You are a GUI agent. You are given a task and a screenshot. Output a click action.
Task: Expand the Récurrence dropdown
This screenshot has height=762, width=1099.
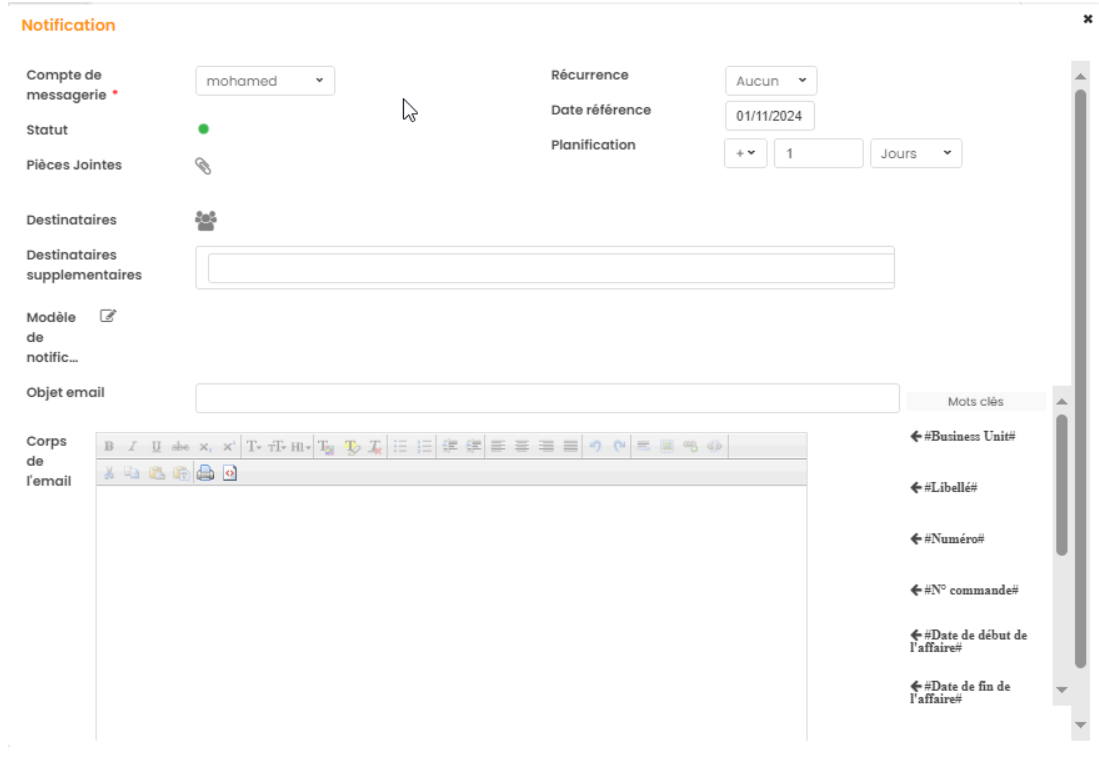click(x=770, y=81)
